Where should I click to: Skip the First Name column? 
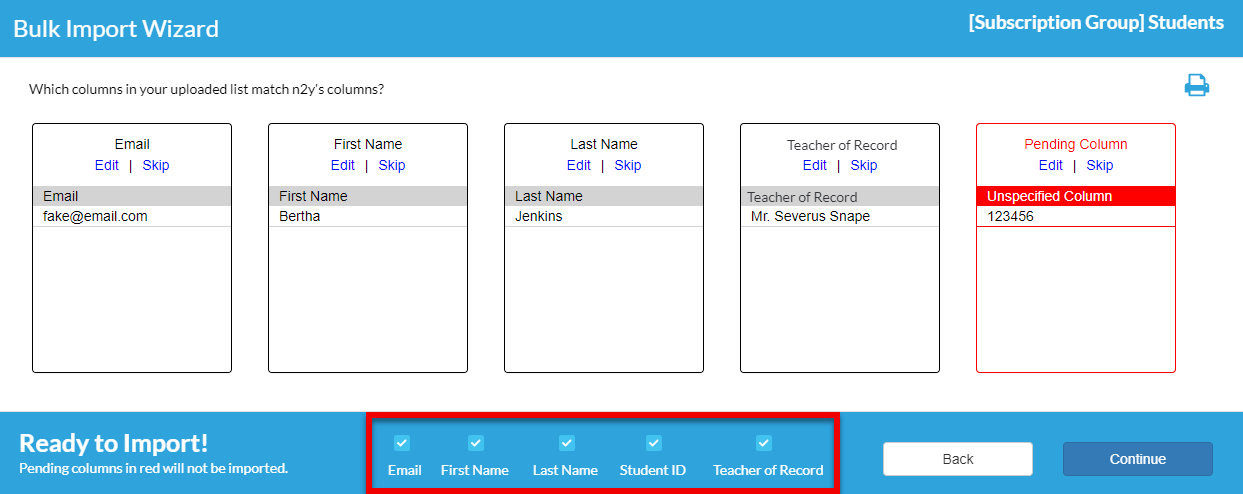pyautogui.click(x=392, y=165)
